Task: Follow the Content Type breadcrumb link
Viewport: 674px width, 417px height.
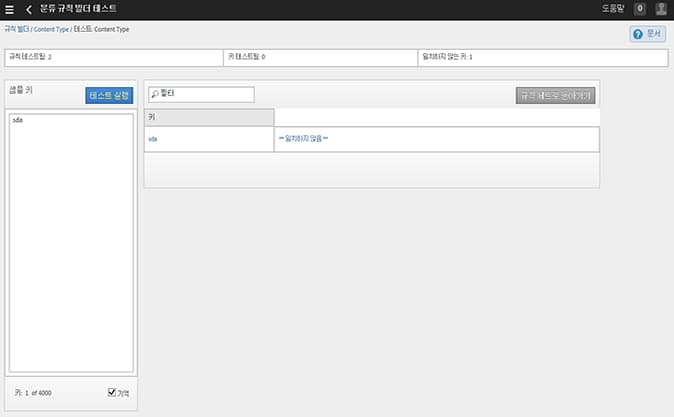Action: click(51, 29)
